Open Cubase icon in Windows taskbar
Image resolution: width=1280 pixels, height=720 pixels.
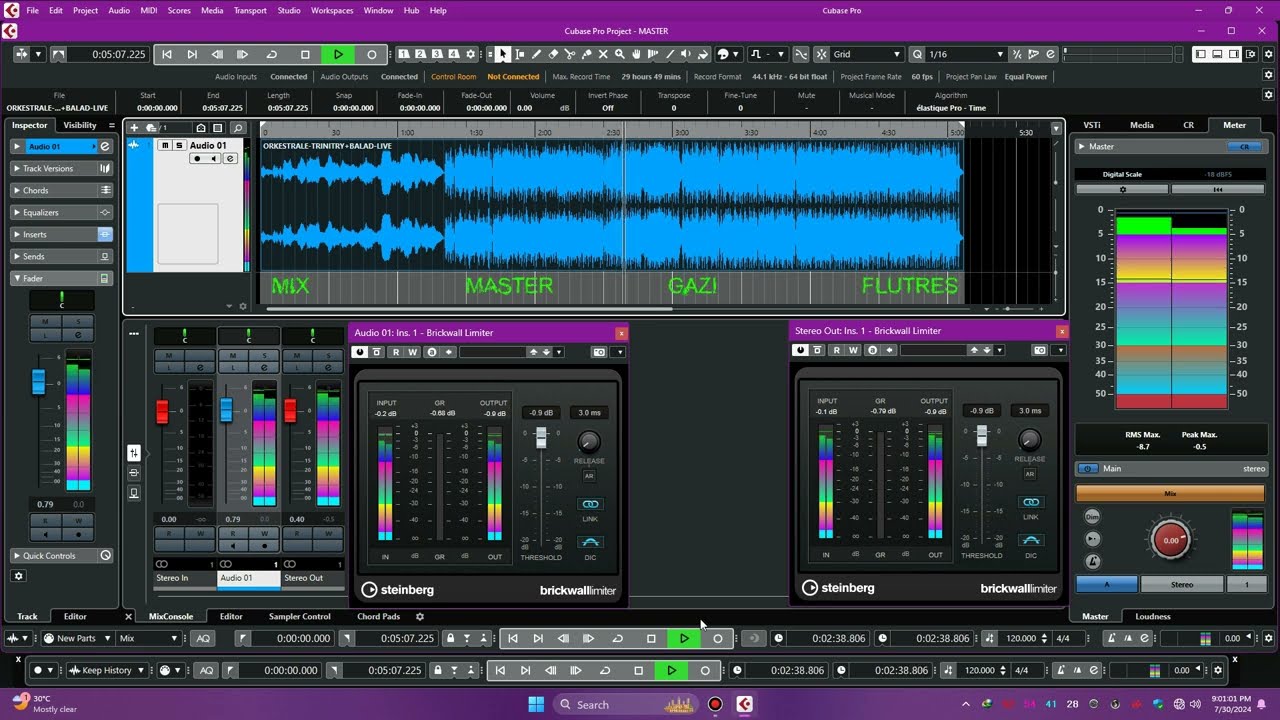point(744,704)
